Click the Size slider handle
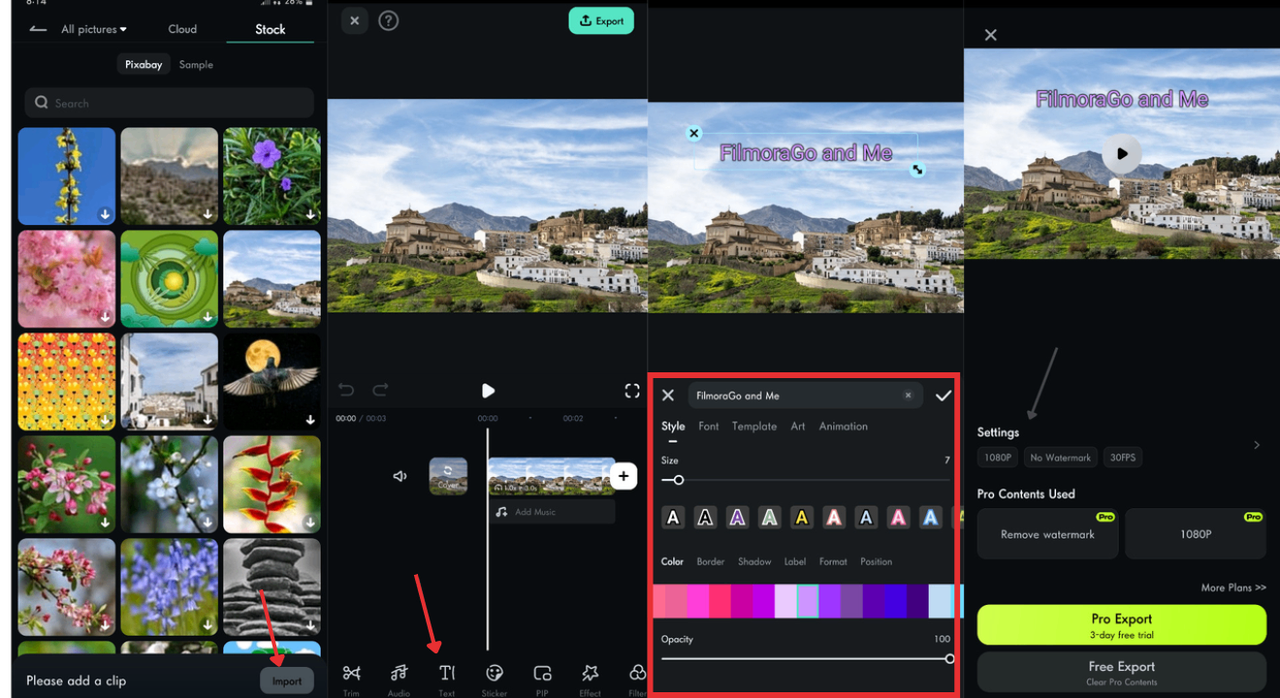Image resolution: width=1280 pixels, height=698 pixels. (x=679, y=480)
